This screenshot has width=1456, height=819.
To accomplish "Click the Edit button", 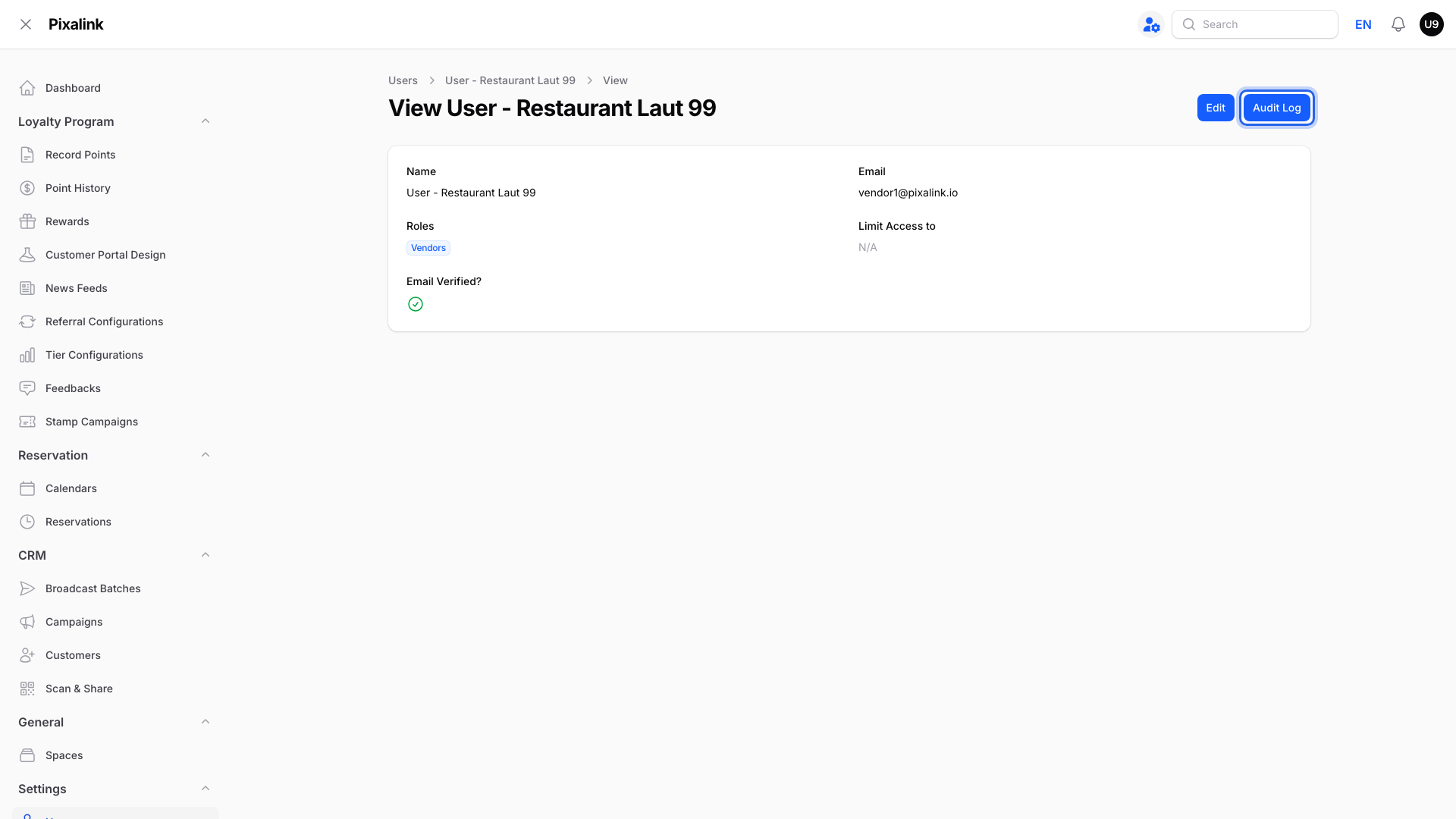I will point(1216,108).
